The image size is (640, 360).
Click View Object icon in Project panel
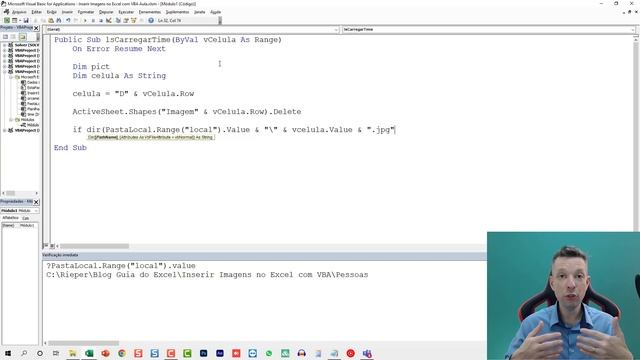(x=13, y=37)
